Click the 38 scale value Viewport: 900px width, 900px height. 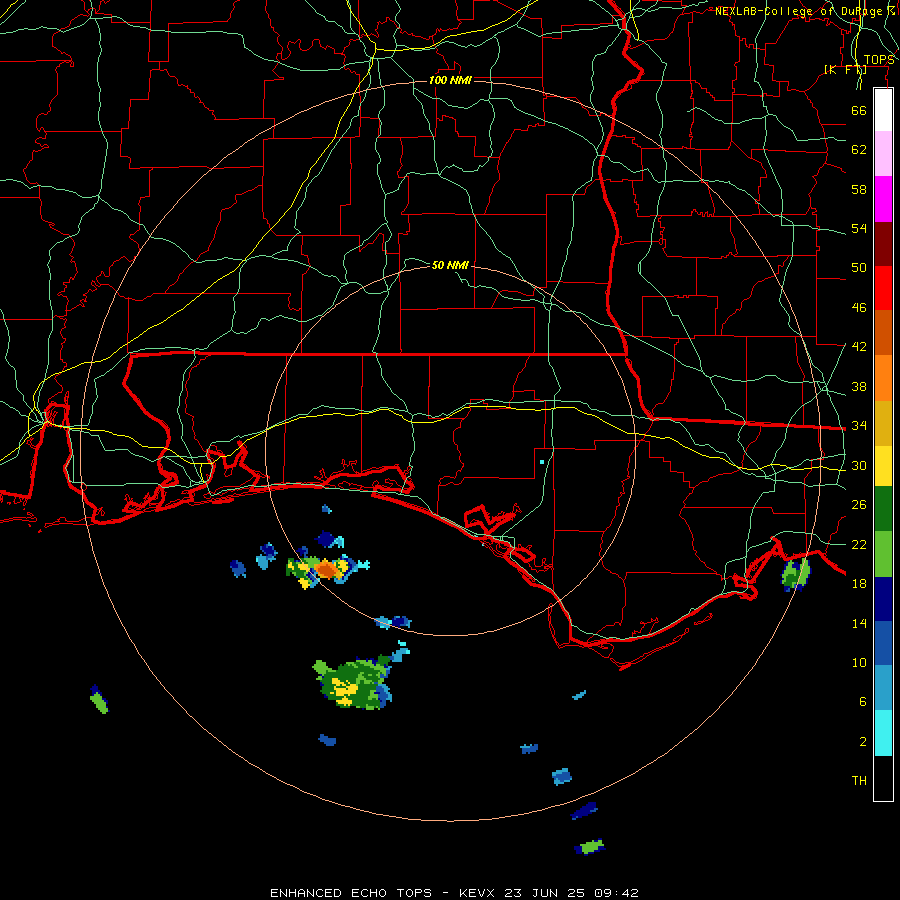[x=859, y=386]
